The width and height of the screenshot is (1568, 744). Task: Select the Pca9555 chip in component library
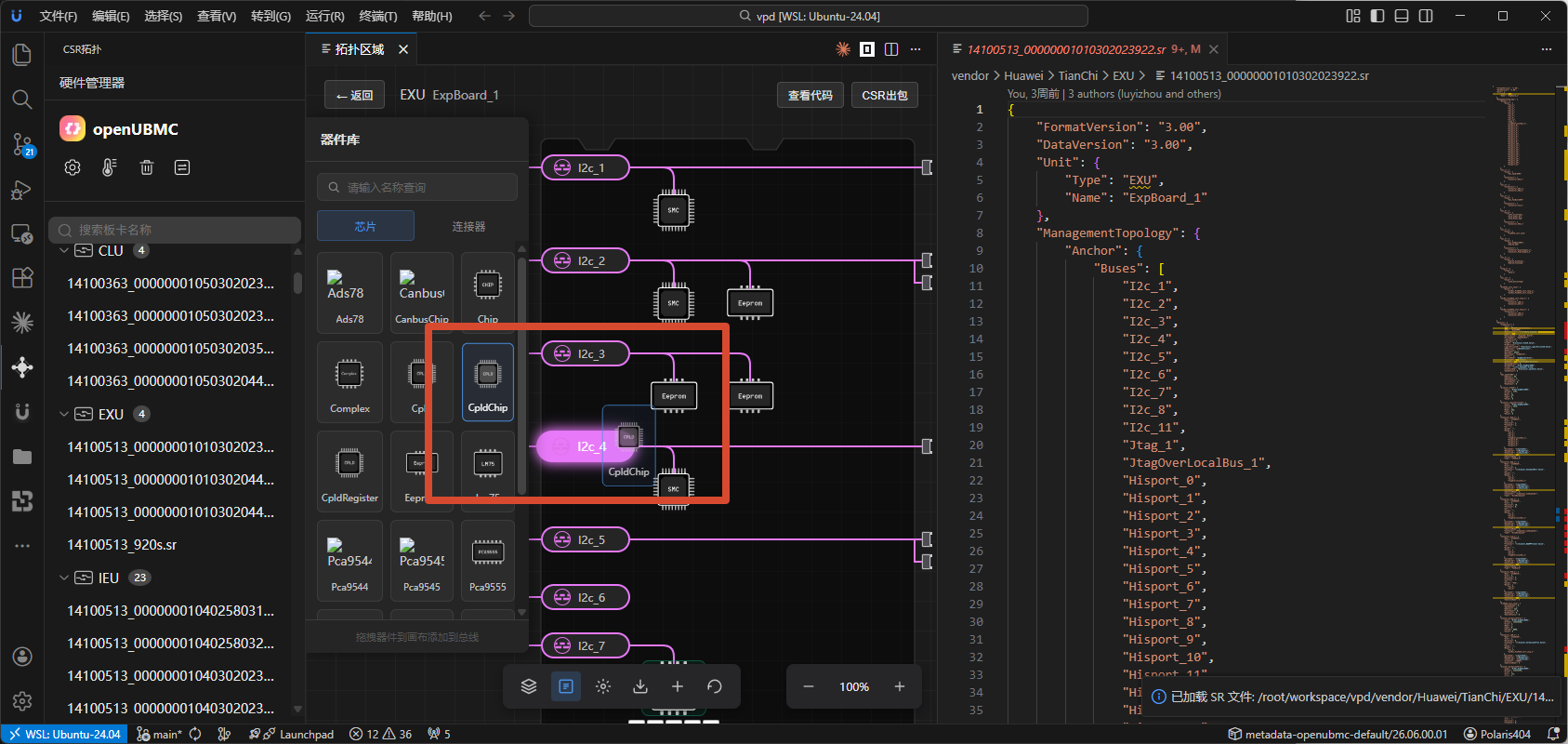coord(488,561)
